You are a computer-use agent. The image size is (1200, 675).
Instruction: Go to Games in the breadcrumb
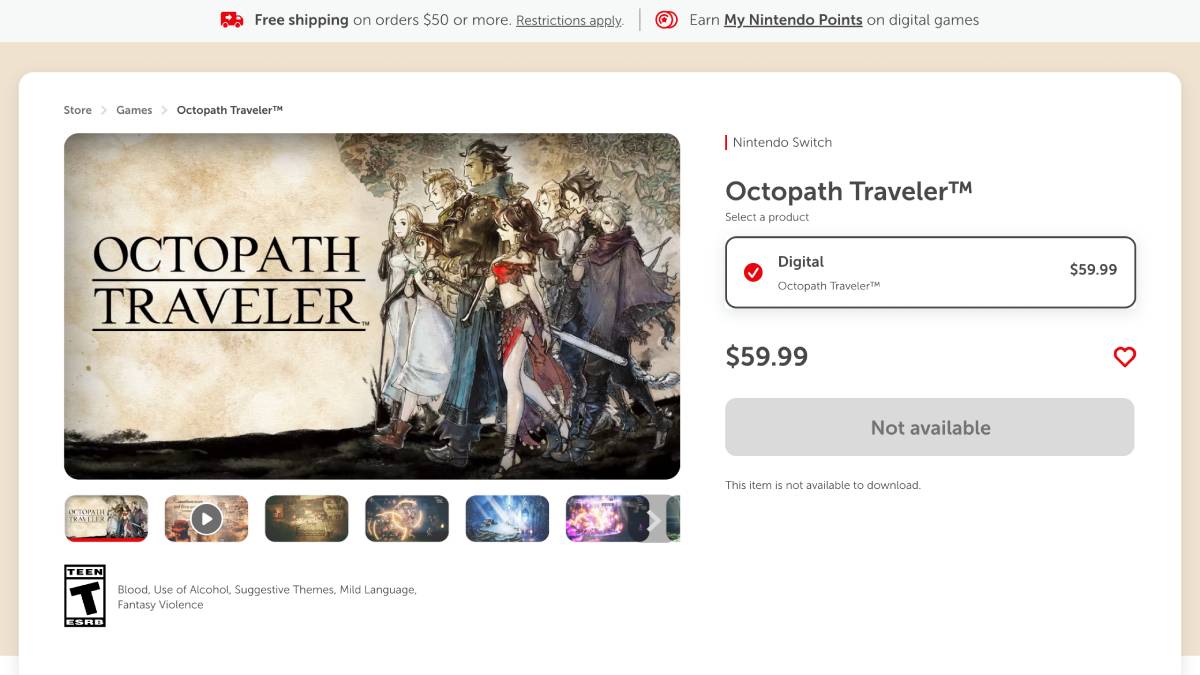tap(134, 110)
